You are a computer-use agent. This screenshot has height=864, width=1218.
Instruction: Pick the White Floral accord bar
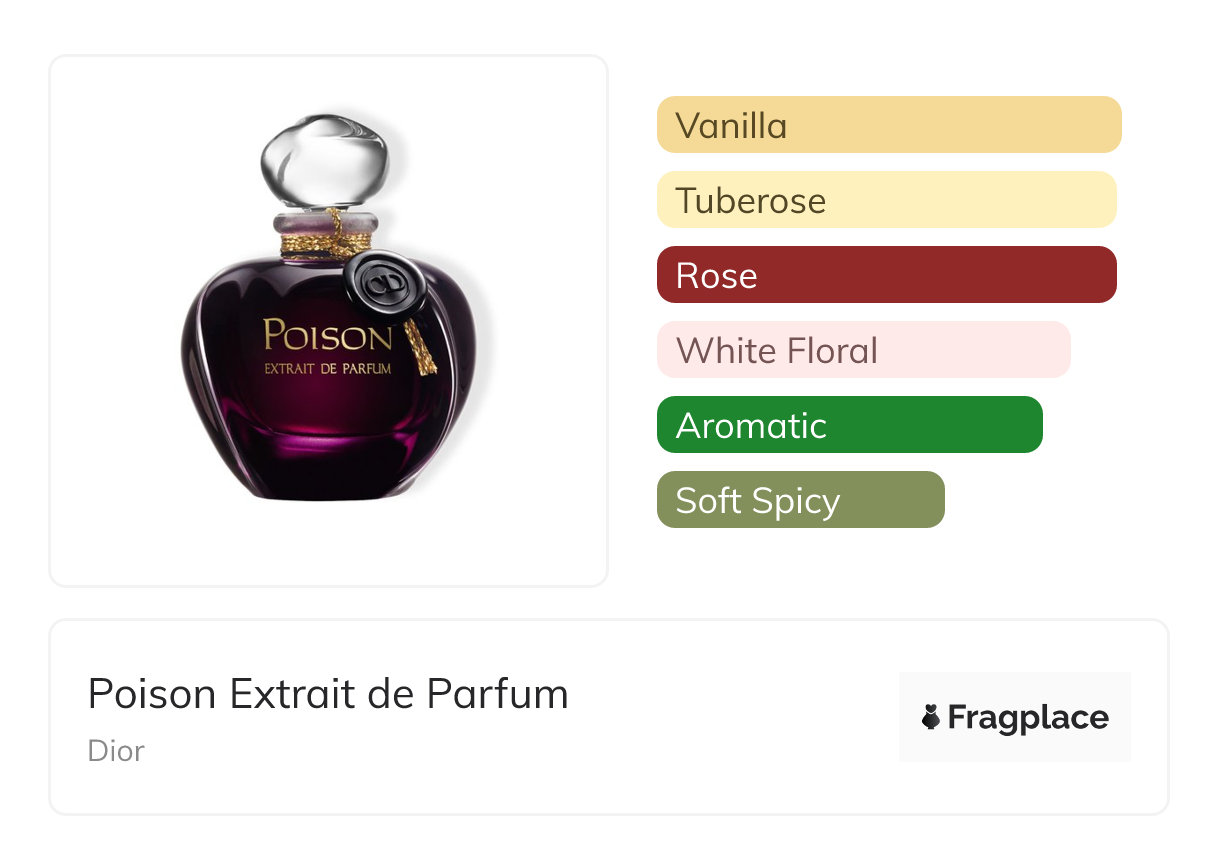tap(864, 350)
